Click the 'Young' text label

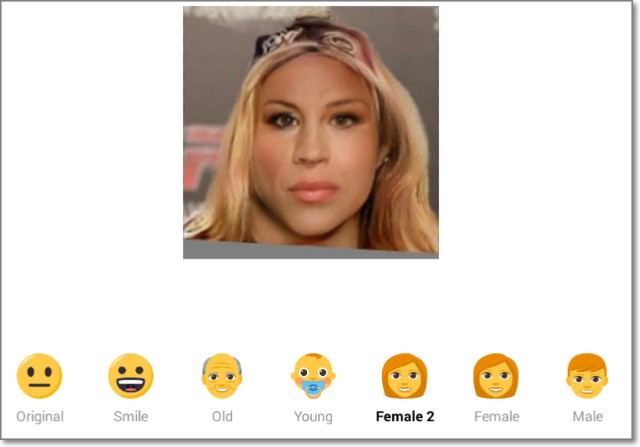tap(313, 417)
